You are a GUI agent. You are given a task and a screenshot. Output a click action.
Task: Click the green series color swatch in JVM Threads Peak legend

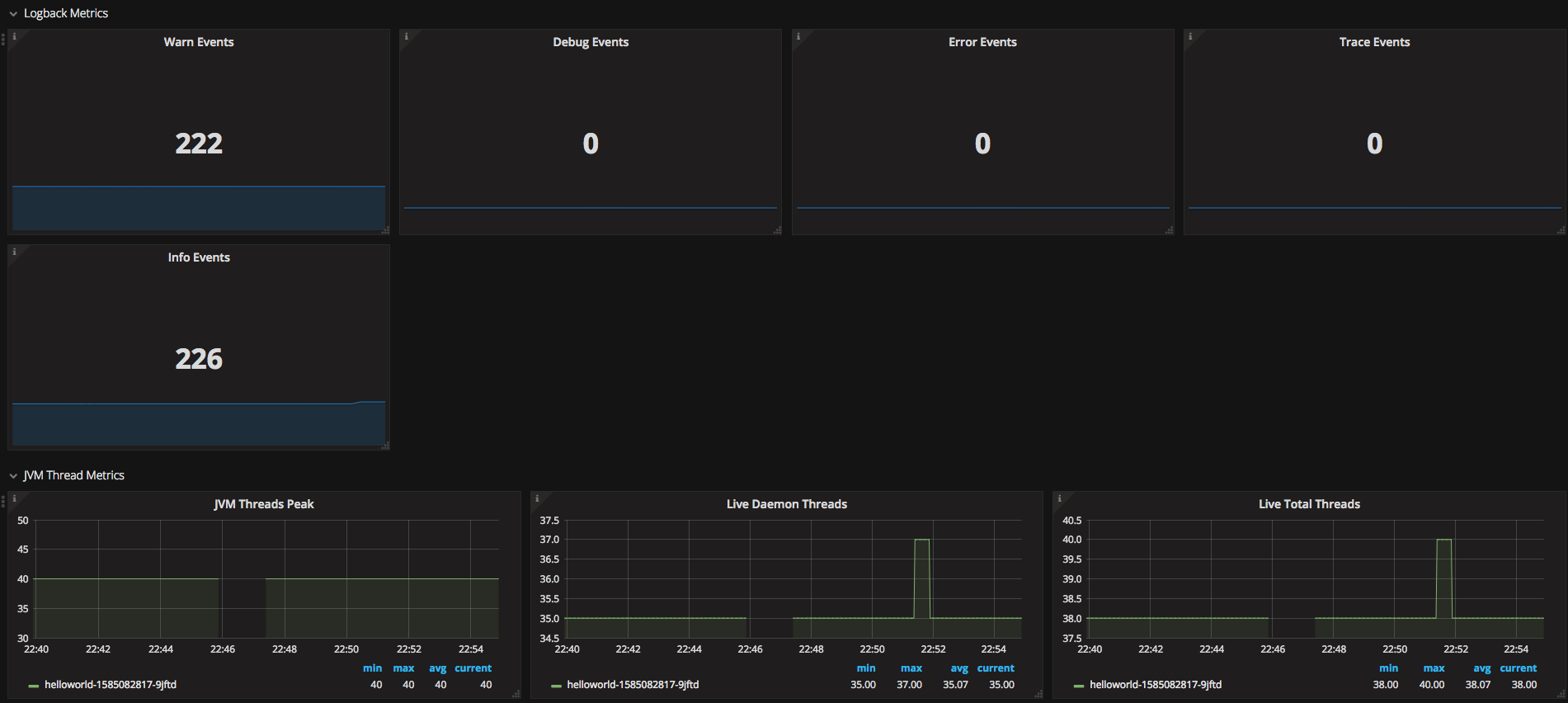[34, 686]
